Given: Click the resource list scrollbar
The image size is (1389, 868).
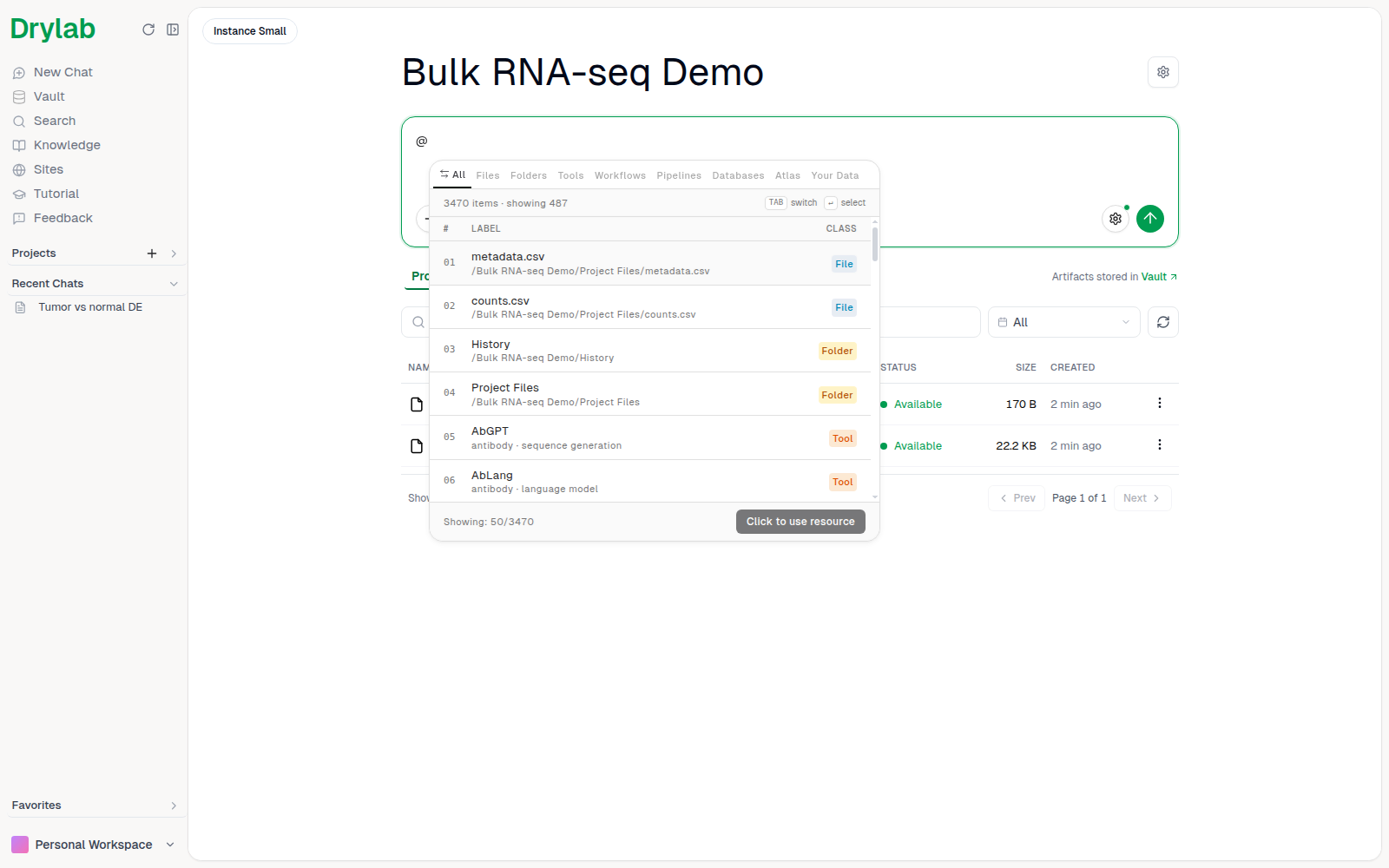Looking at the screenshot, I should pyautogui.click(x=875, y=245).
